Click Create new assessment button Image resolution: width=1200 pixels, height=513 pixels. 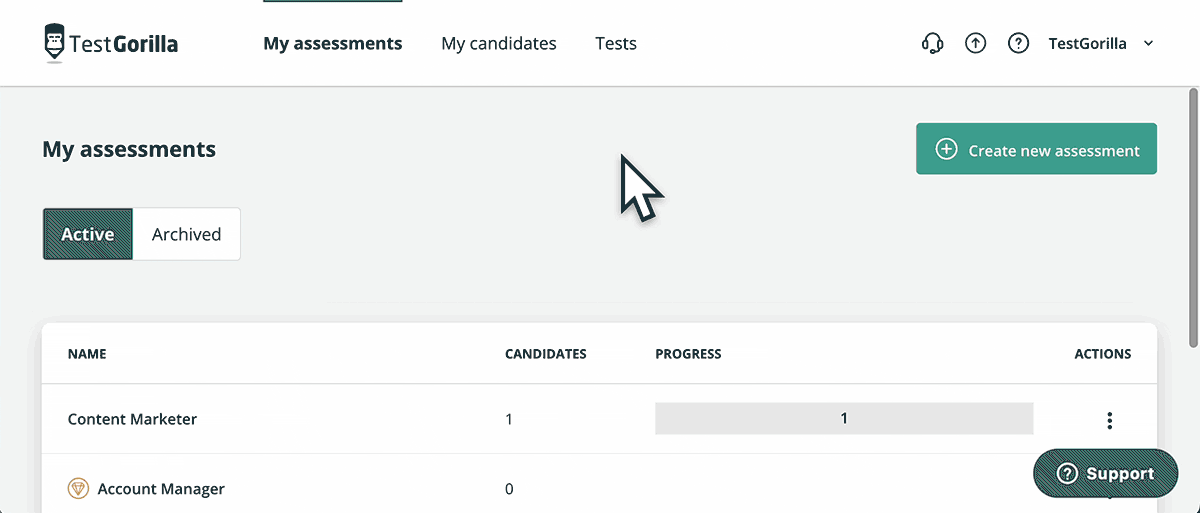click(x=1036, y=149)
